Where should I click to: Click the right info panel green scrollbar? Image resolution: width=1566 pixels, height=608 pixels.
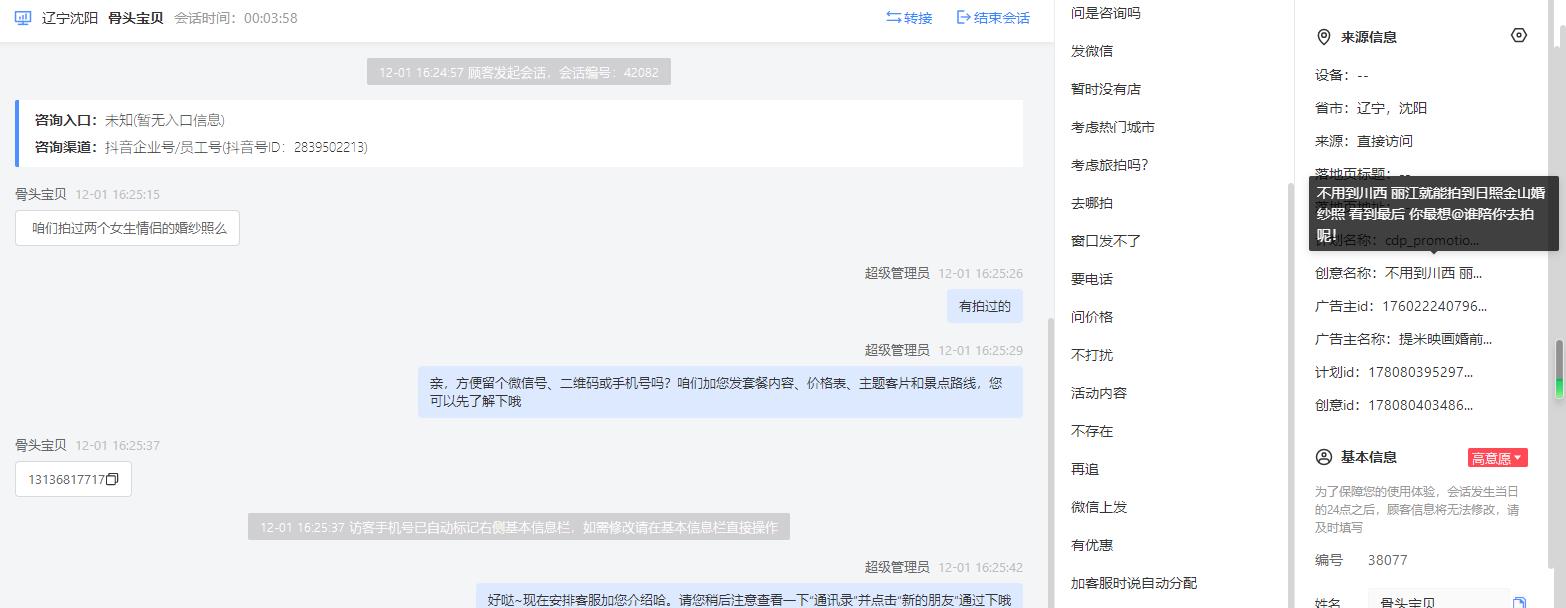[1558, 370]
